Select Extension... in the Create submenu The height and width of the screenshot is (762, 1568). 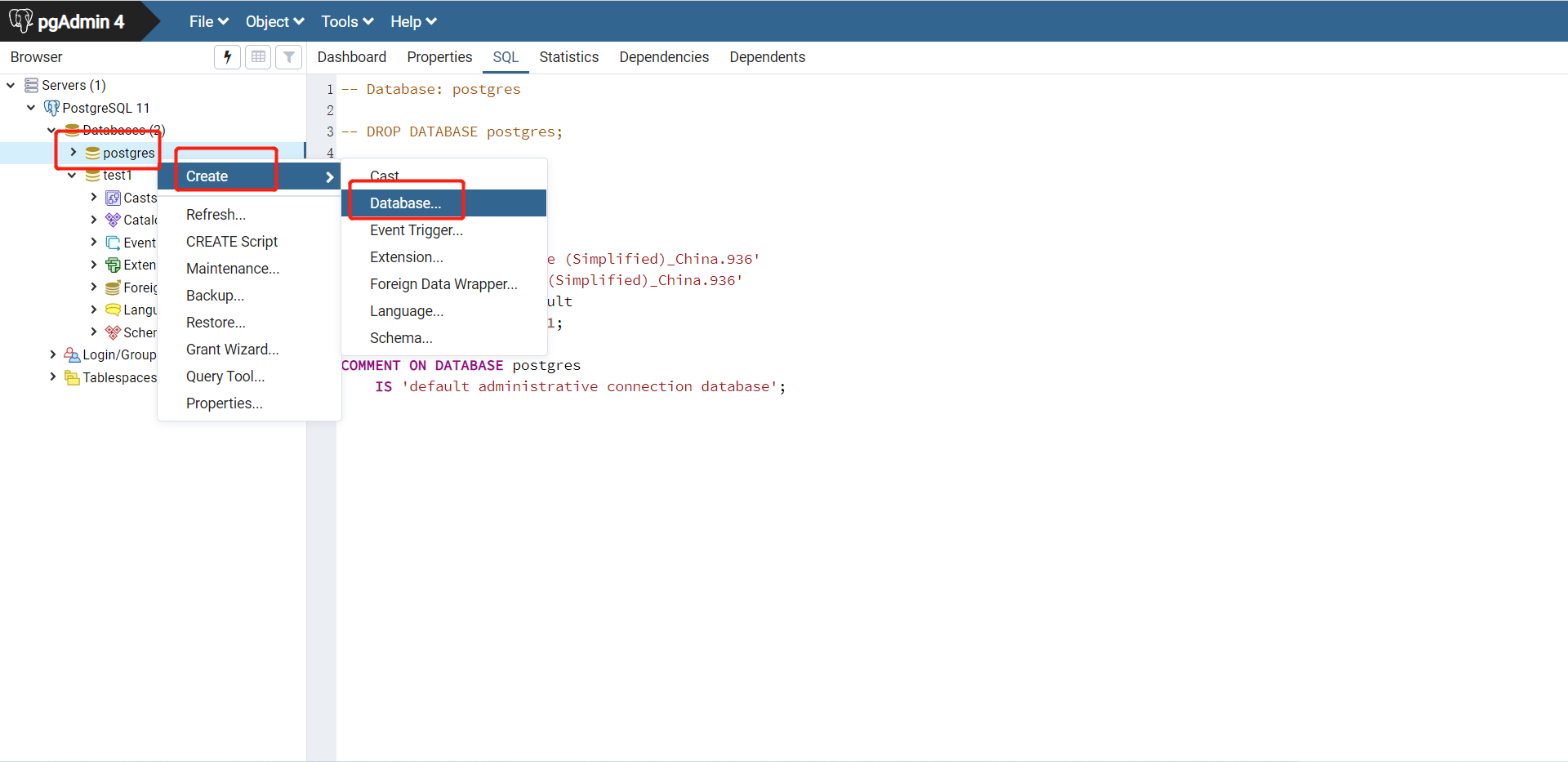(x=444, y=257)
